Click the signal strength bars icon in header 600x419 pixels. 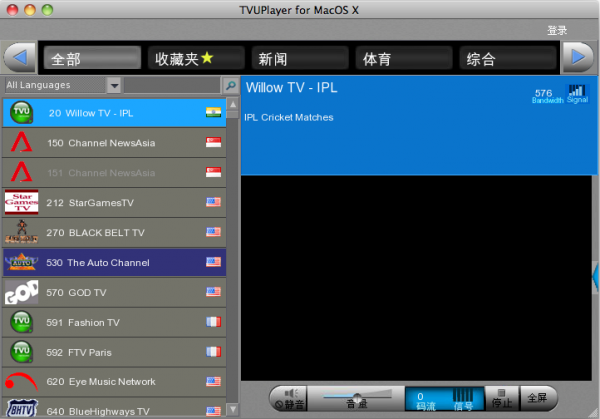(577, 91)
